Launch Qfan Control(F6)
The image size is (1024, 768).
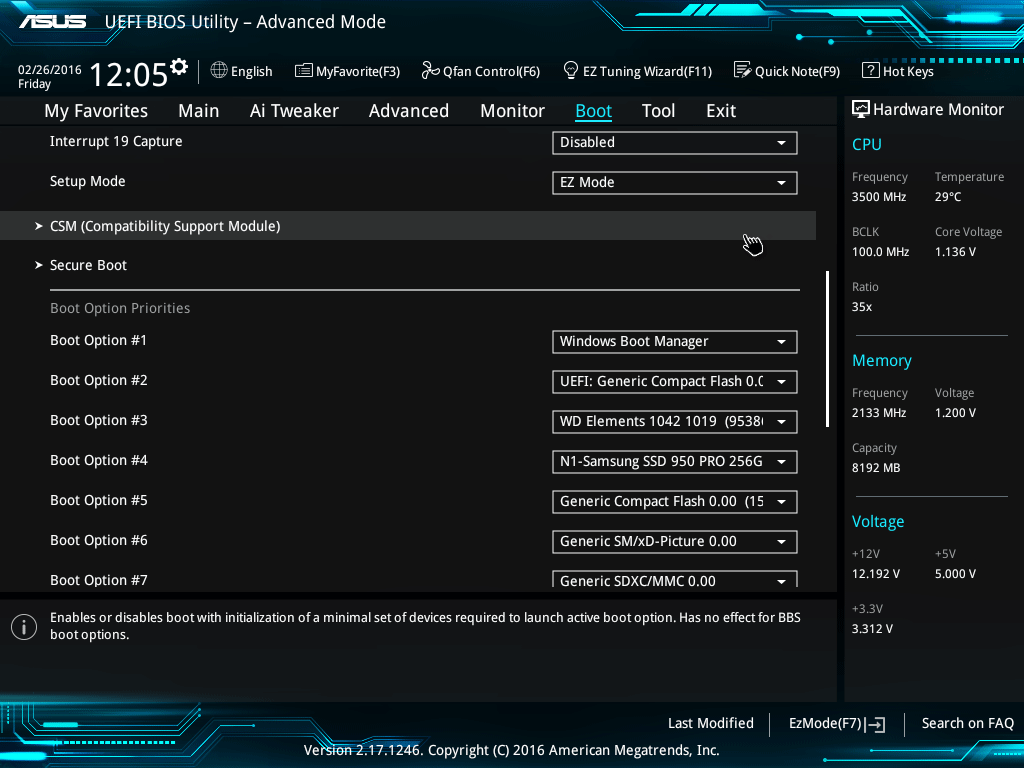481,71
